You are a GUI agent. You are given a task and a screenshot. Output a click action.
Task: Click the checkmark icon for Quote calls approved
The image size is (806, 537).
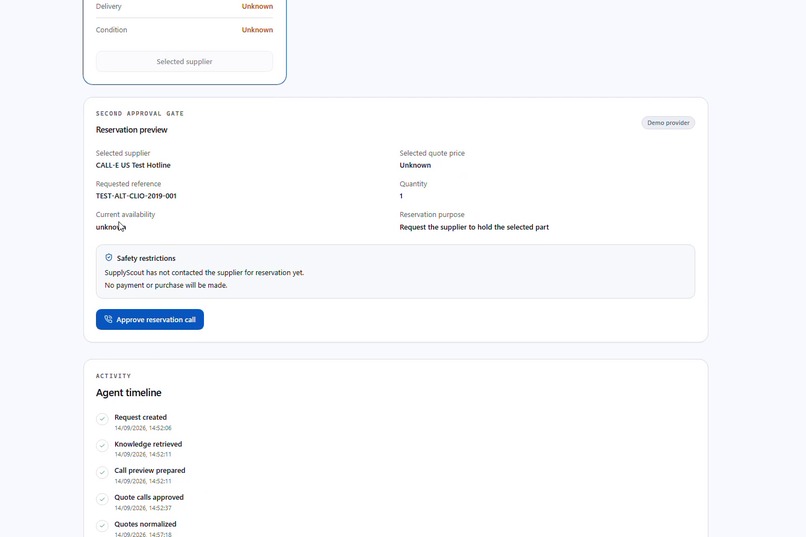pos(102,499)
